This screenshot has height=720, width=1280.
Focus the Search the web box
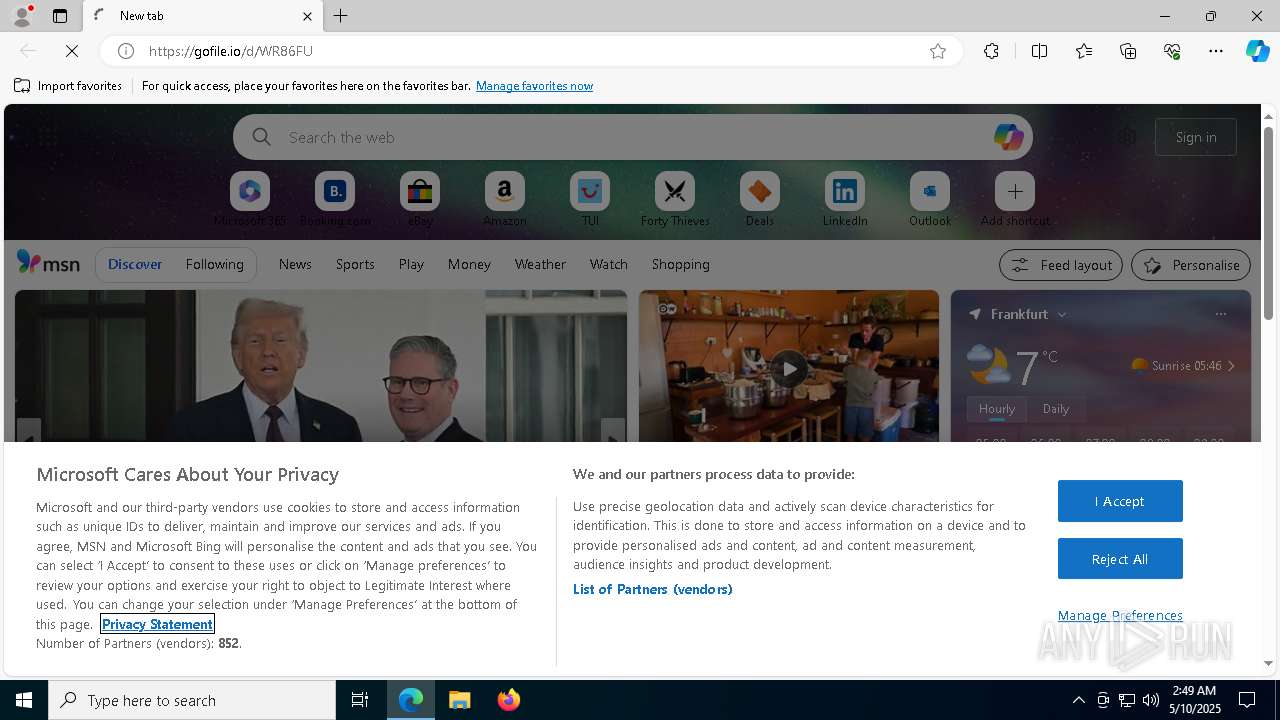click(x=632, y=137)
